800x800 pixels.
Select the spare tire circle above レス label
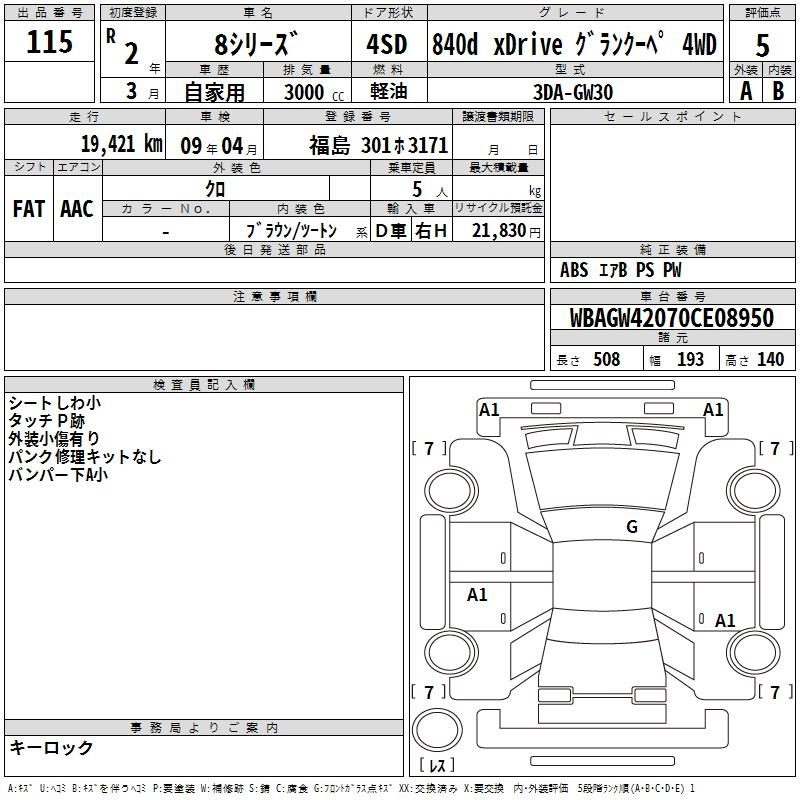437,730
